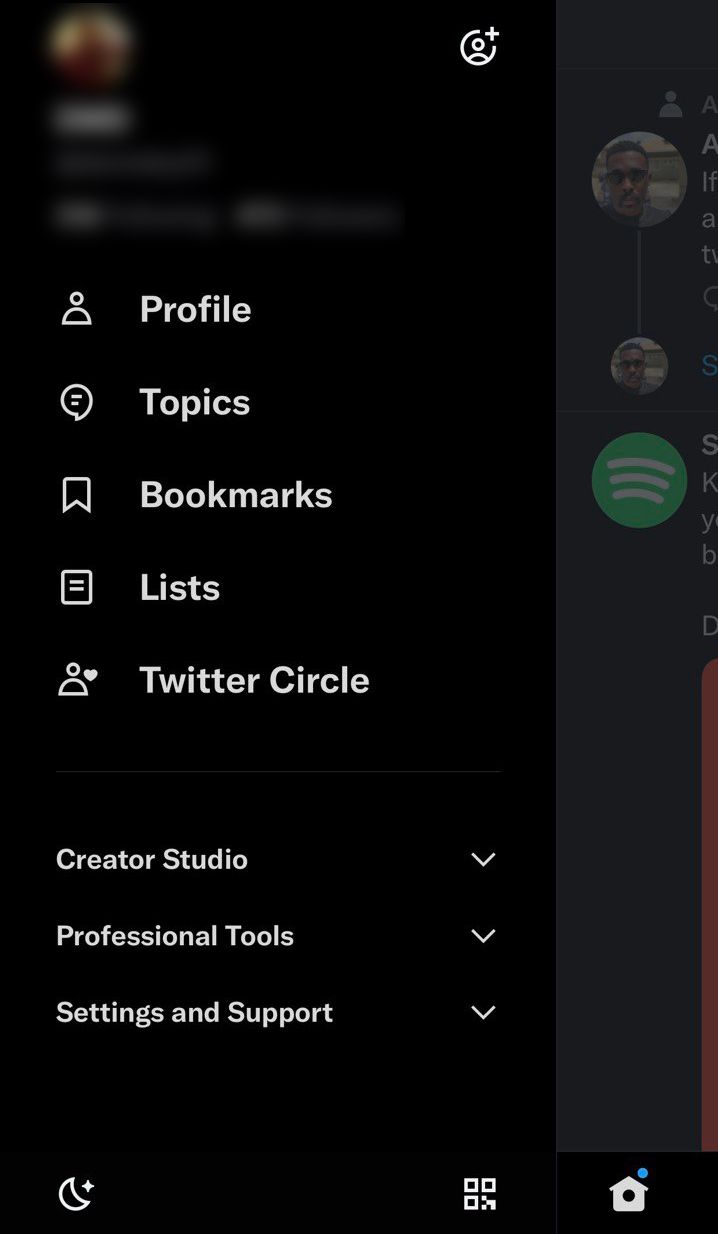718x1234 pixels.
Task: Click the Topics speech bubble icon
Action: (x=76, y=402)
